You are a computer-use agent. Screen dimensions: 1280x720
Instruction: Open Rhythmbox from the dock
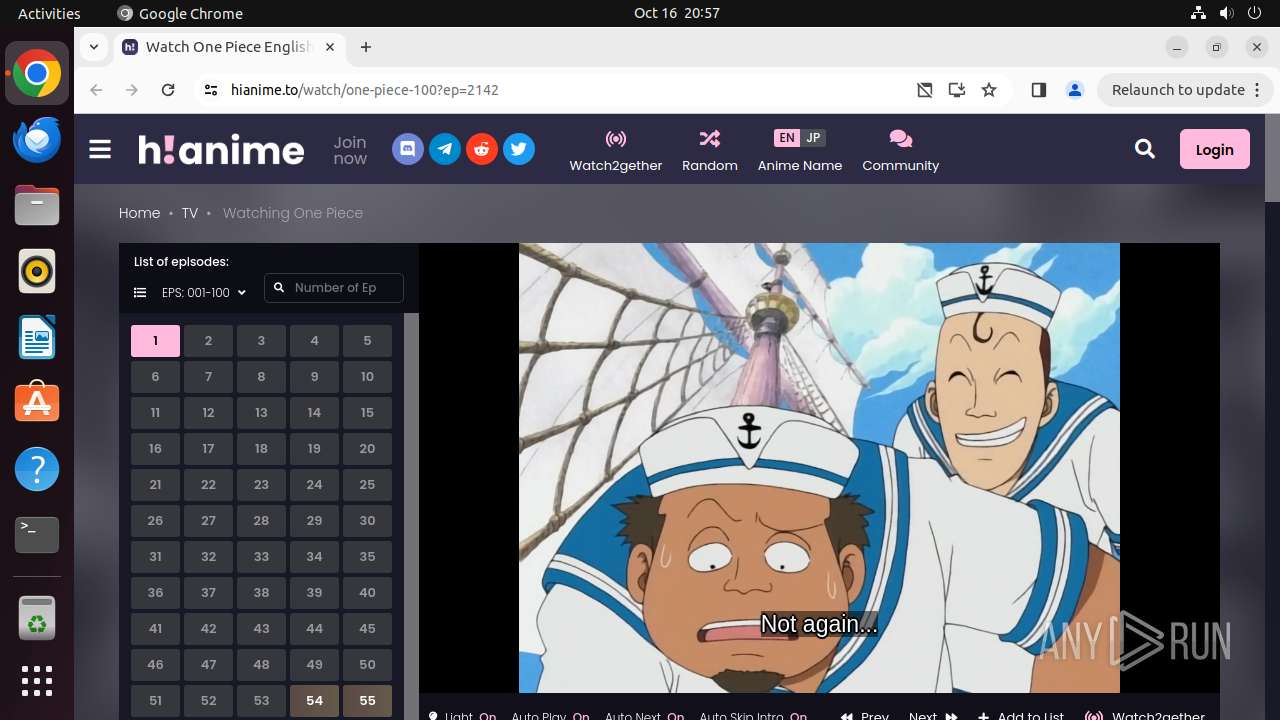click(37, 271)
